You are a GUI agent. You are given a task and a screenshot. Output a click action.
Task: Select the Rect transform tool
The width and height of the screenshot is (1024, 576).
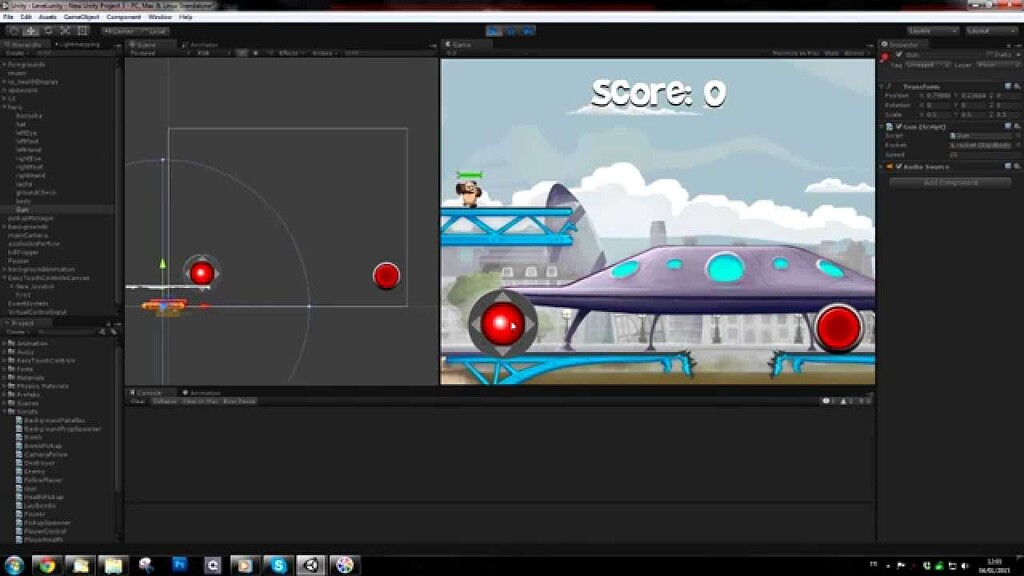tap(84, 31)
